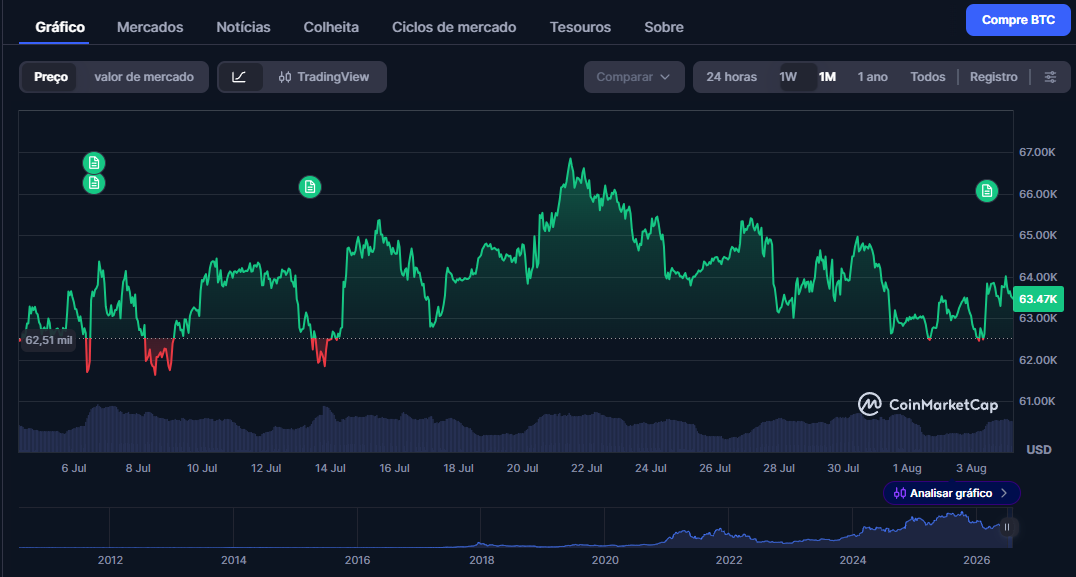Open the news marker near 14 Jul
Screen dimensions: 1076x577
(x=310, y=187)
